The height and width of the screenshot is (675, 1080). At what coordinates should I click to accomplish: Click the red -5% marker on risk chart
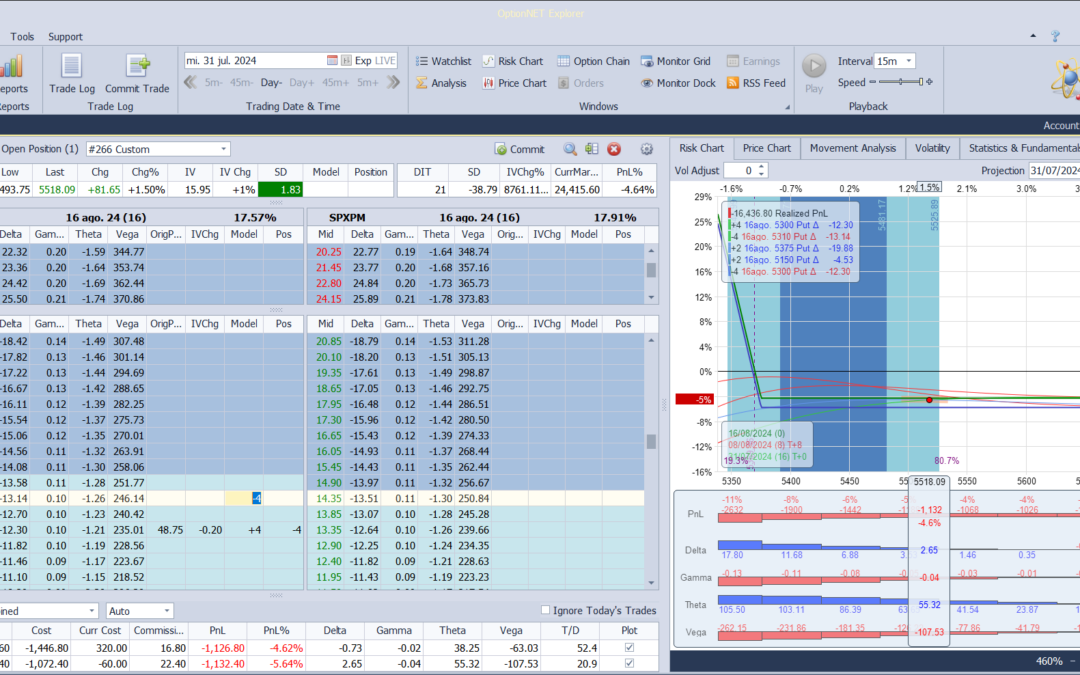tap(694, 399)
